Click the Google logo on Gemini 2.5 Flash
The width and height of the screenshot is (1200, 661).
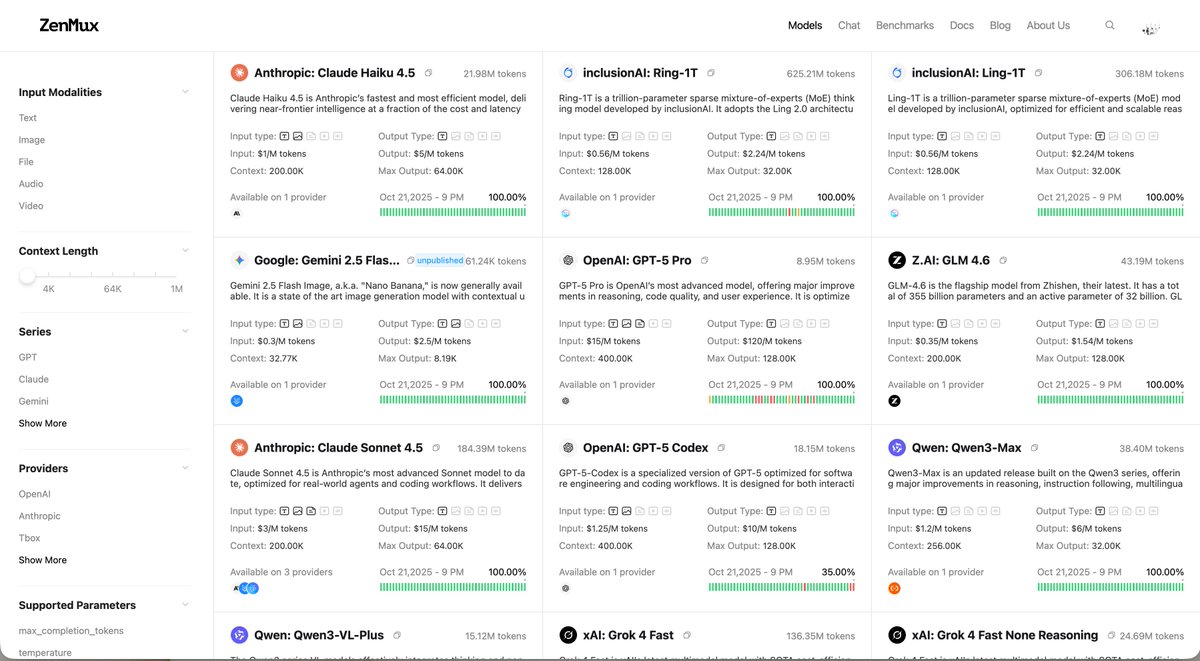[239, 260]
